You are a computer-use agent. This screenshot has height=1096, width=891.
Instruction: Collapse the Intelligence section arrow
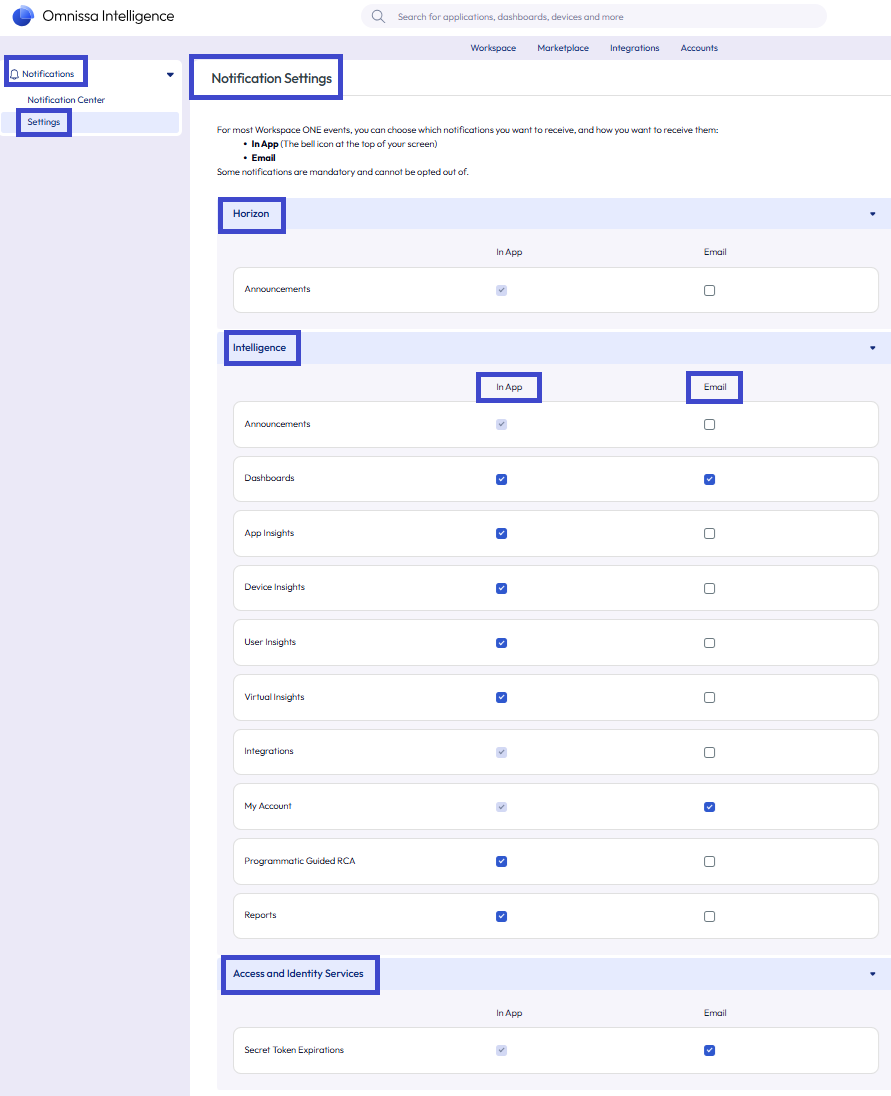872,348
